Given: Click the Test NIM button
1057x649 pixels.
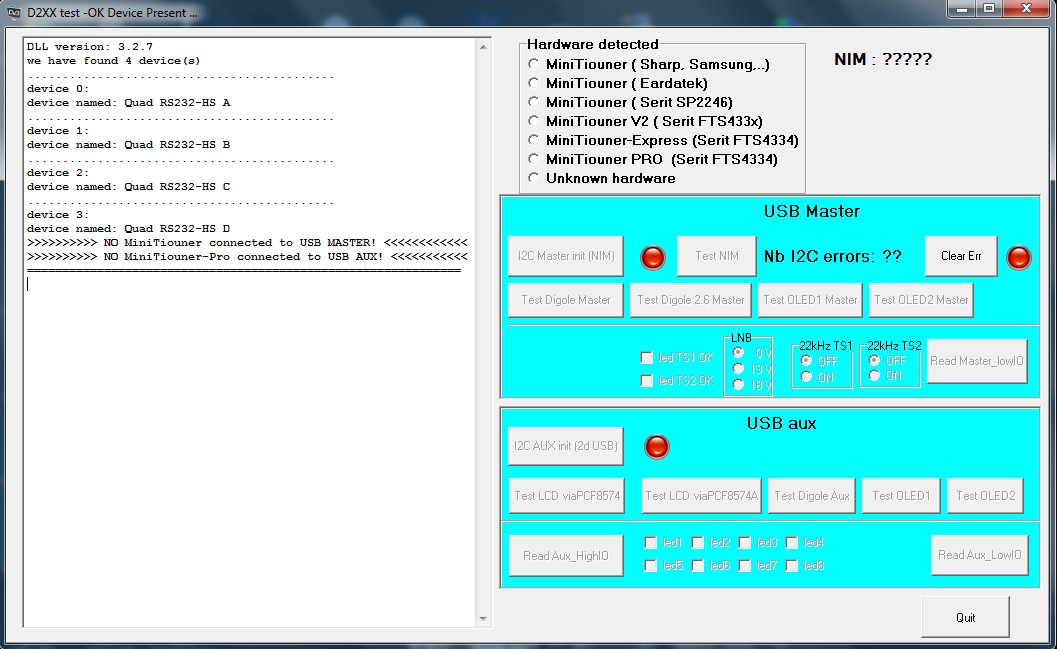Looking at the screenshot, I should 717,256.
